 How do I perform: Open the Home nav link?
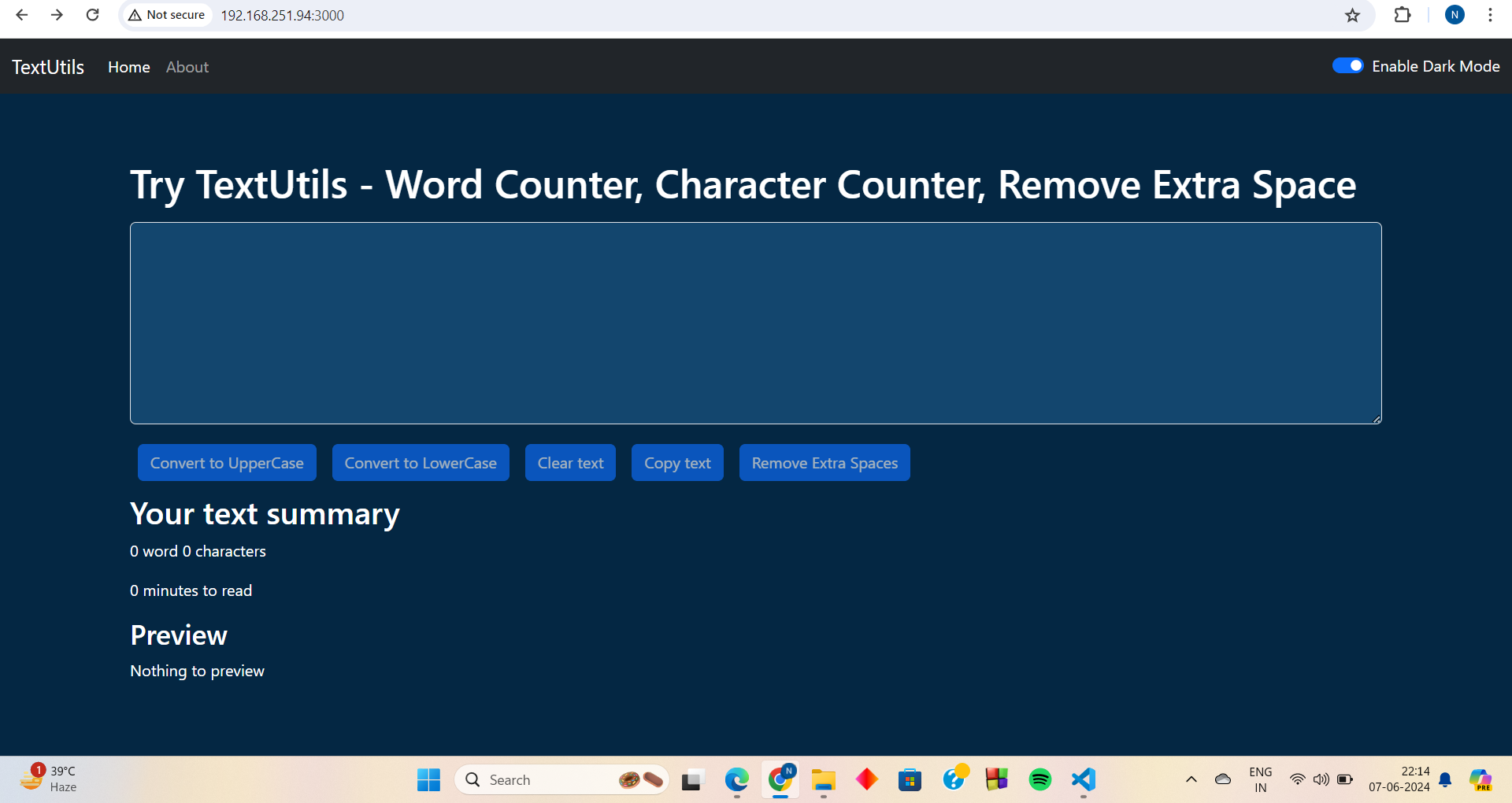click(x=129, y=67)
